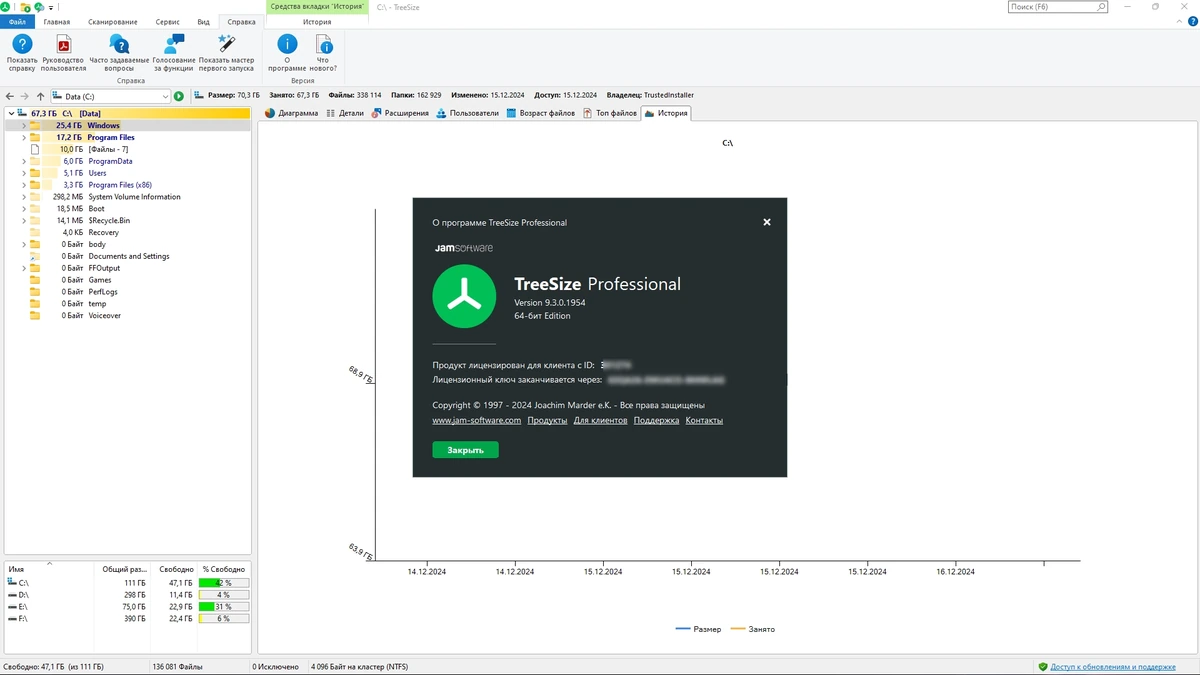Image resolution: width=1200 pixels, height=675 pixels.
Task: Expand the ProgramData folder node
Action: 23,161
